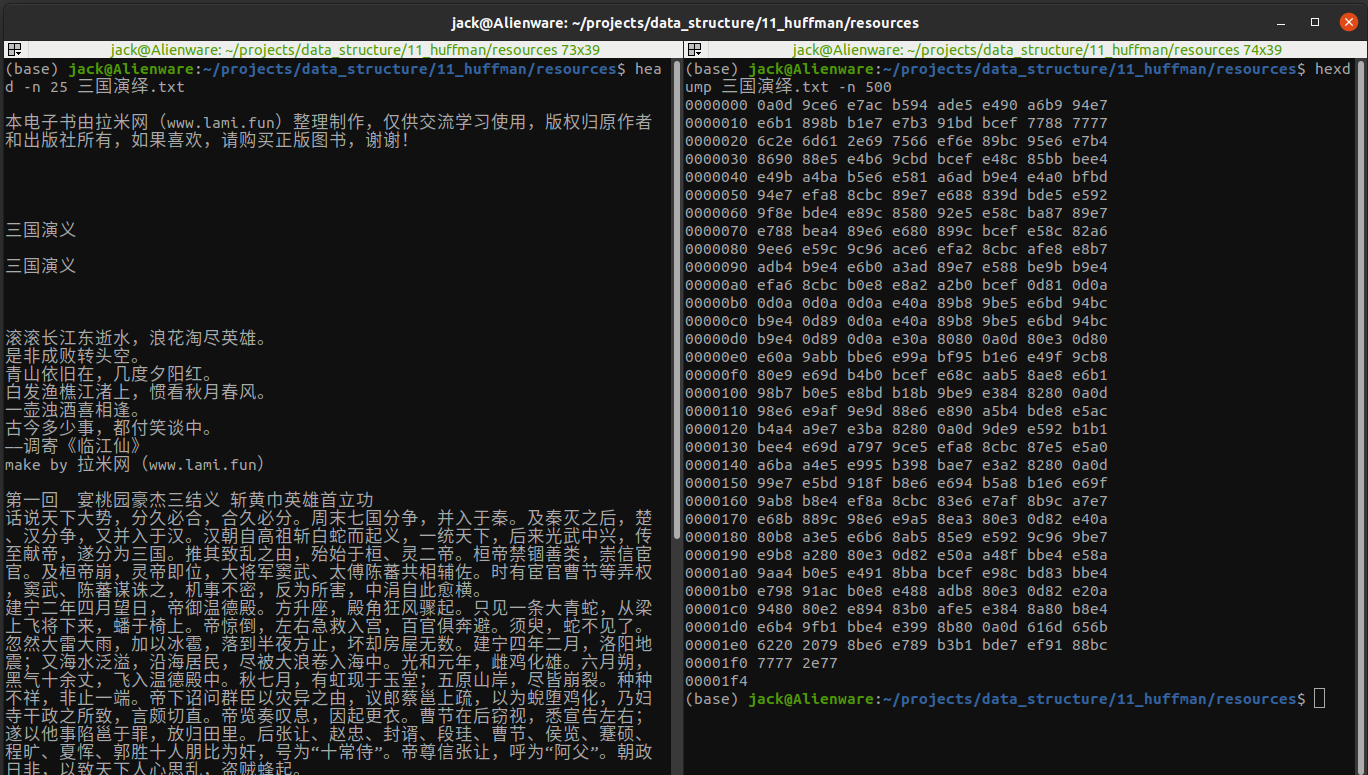Click hexdump row at offset 00001c0
The height and width of the screenshot is (775, 1368).
point(897,609)
